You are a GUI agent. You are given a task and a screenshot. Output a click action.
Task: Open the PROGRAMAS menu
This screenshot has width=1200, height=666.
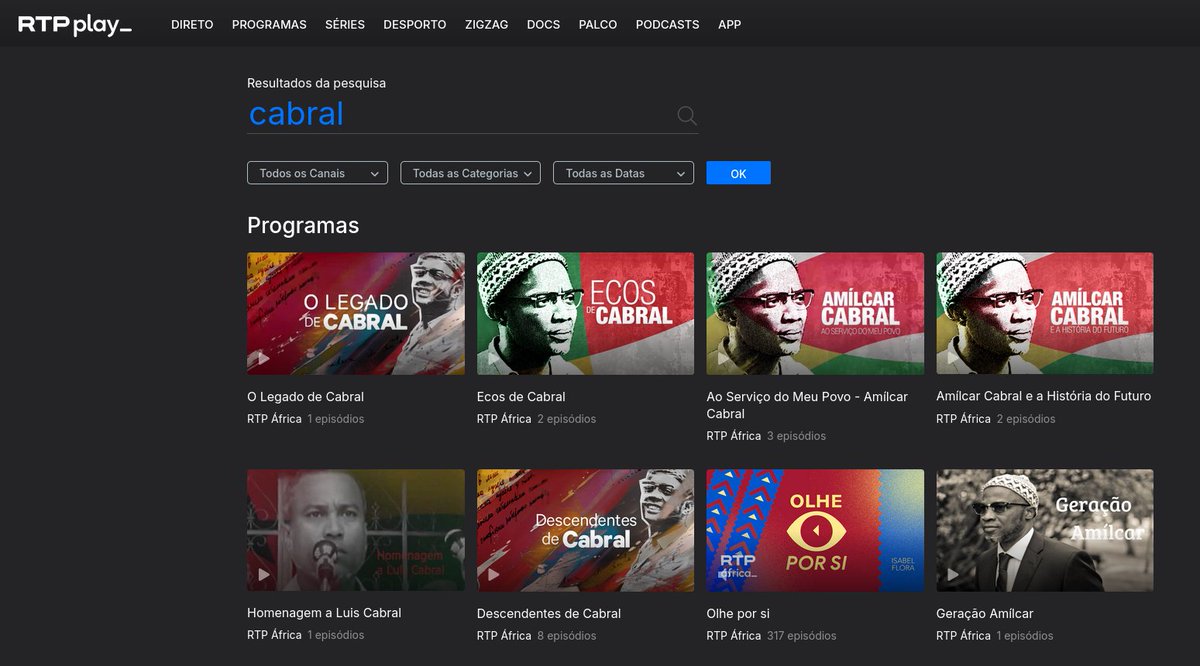[269, 24]
